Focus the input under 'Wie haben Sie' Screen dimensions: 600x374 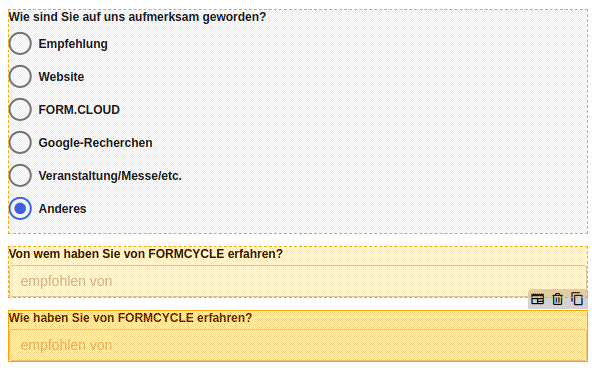click(298, 345)
